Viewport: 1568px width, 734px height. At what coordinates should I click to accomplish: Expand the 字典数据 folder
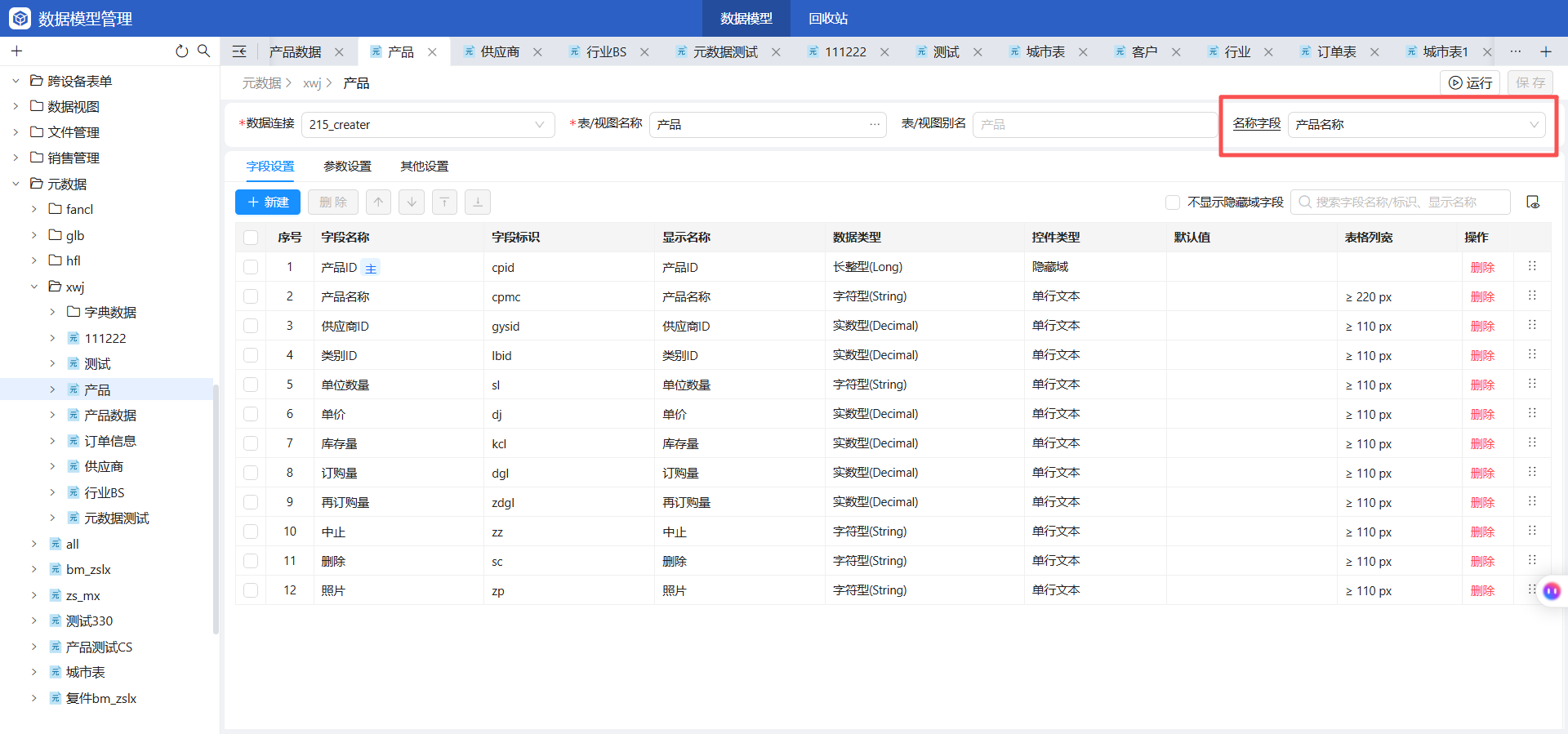click(x=52, y=312)
